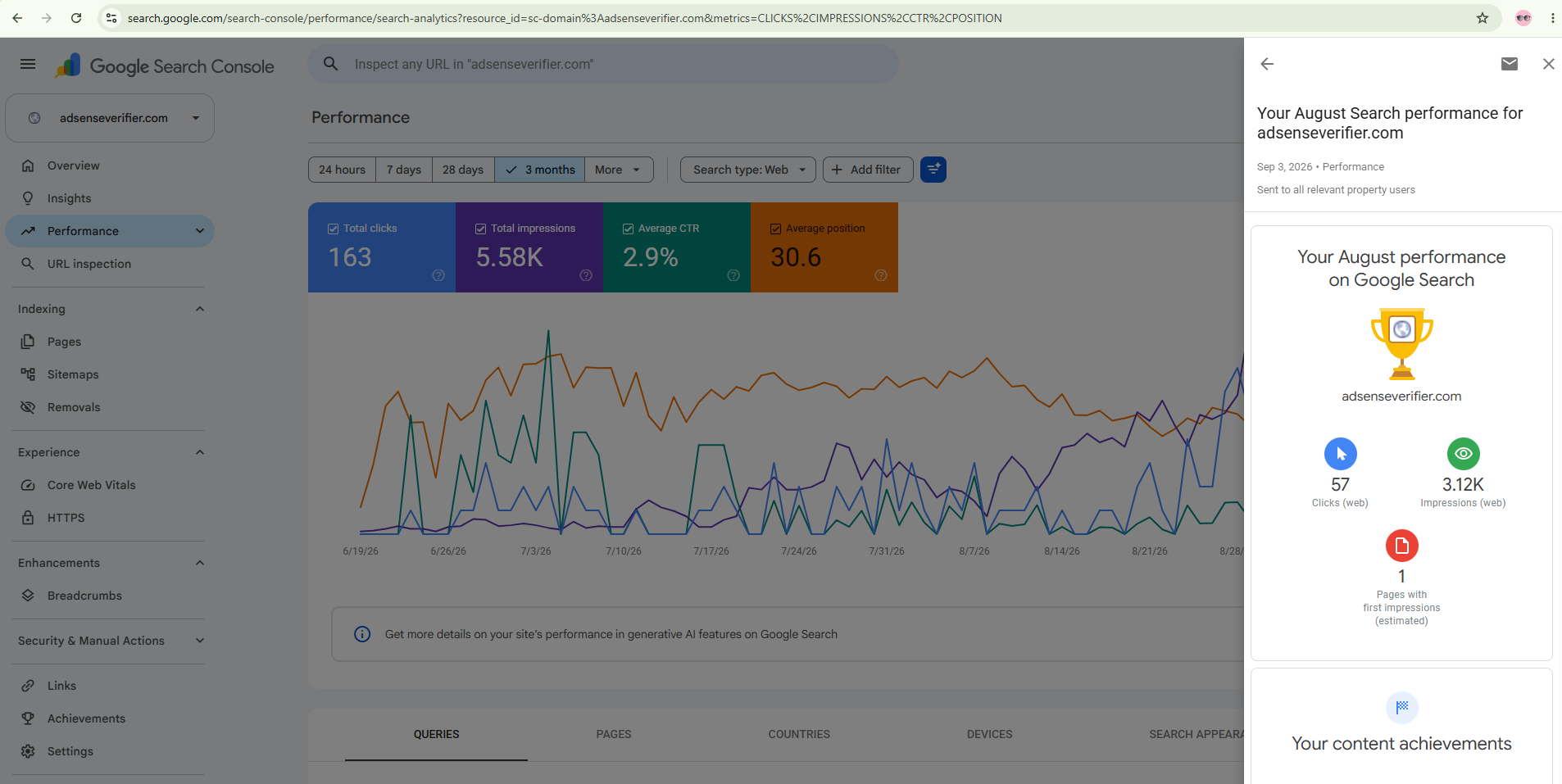Open Core Web Vitals report

point(110,485)
